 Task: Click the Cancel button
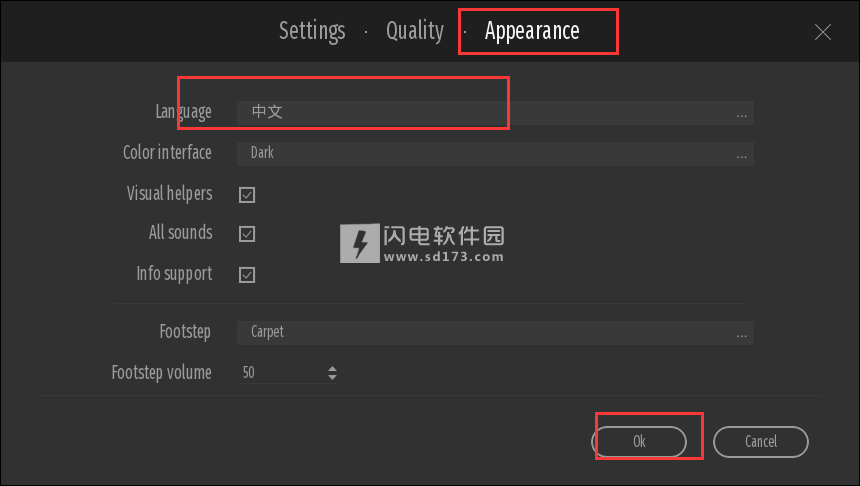761,442
